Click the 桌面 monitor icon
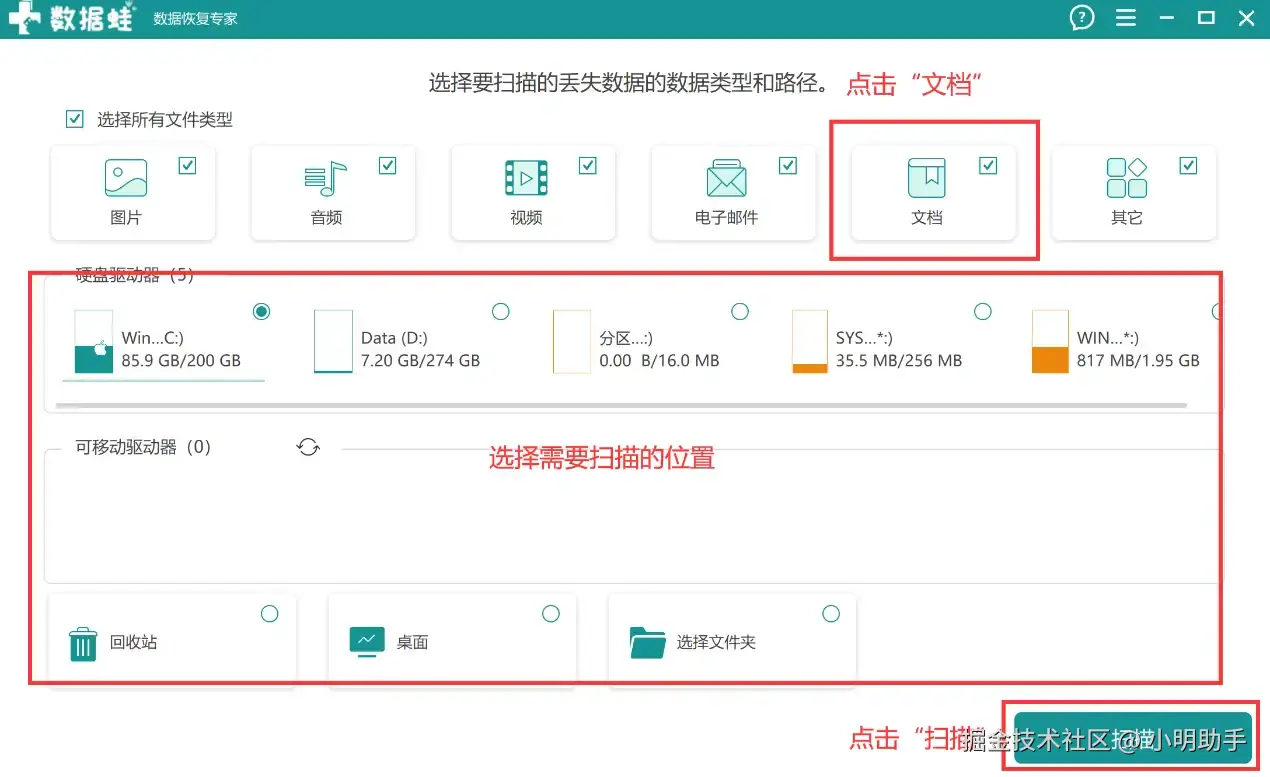Screen dimensions: 1270x777 [x=367, y=641]
